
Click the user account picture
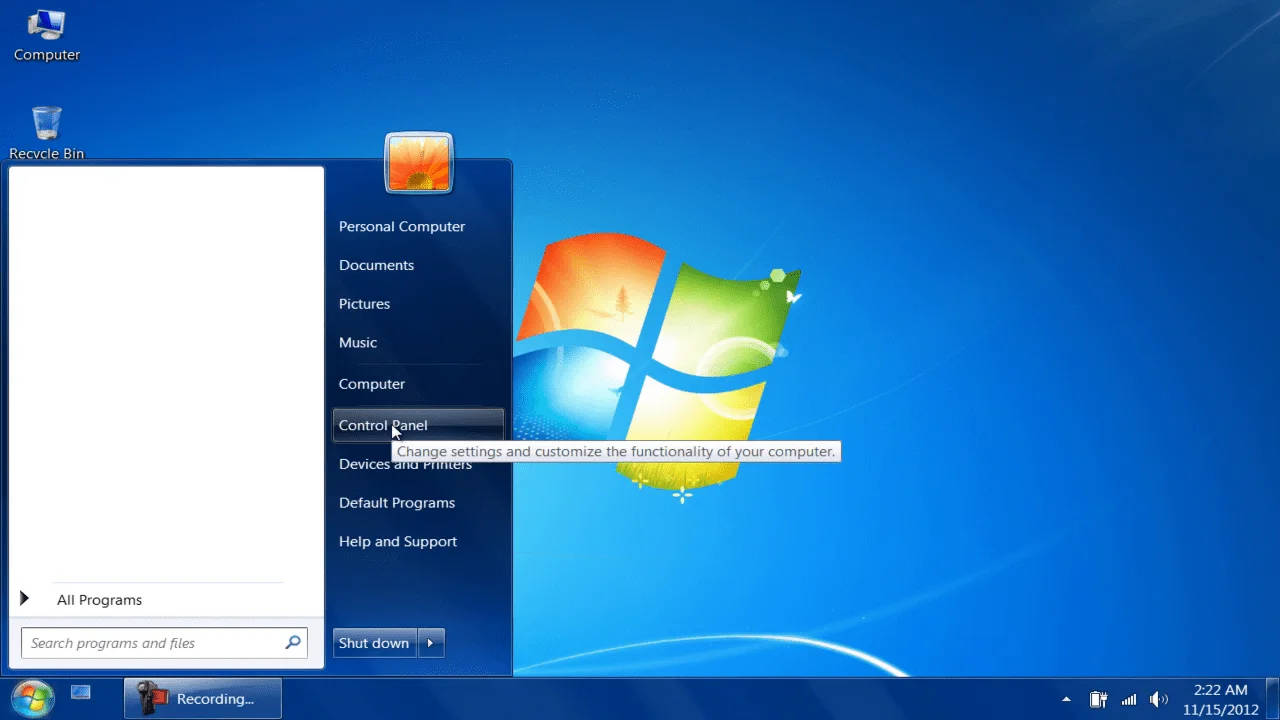pyautogui.click(x=419, y=162)
